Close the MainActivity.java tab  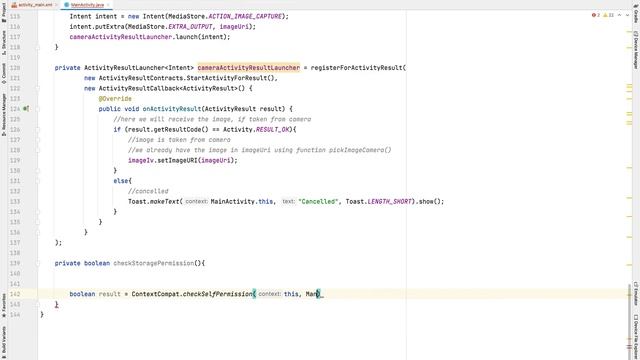[x=108, y=5]
